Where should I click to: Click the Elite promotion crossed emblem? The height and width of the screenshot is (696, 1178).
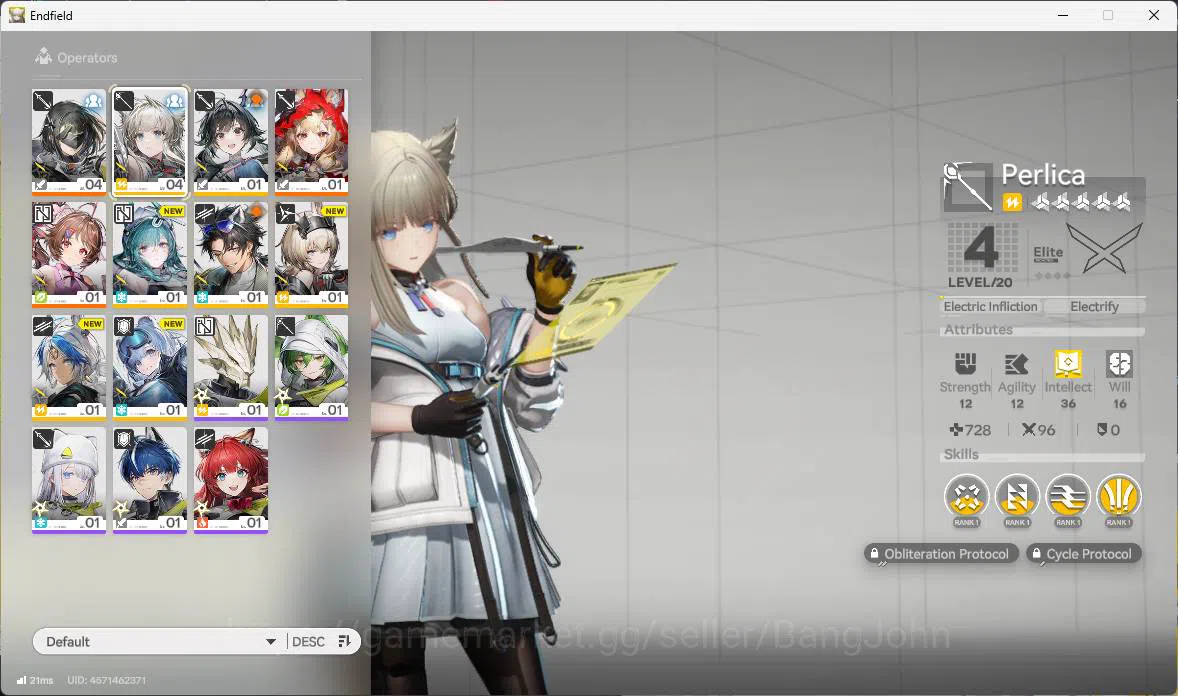click(1104, 250)
